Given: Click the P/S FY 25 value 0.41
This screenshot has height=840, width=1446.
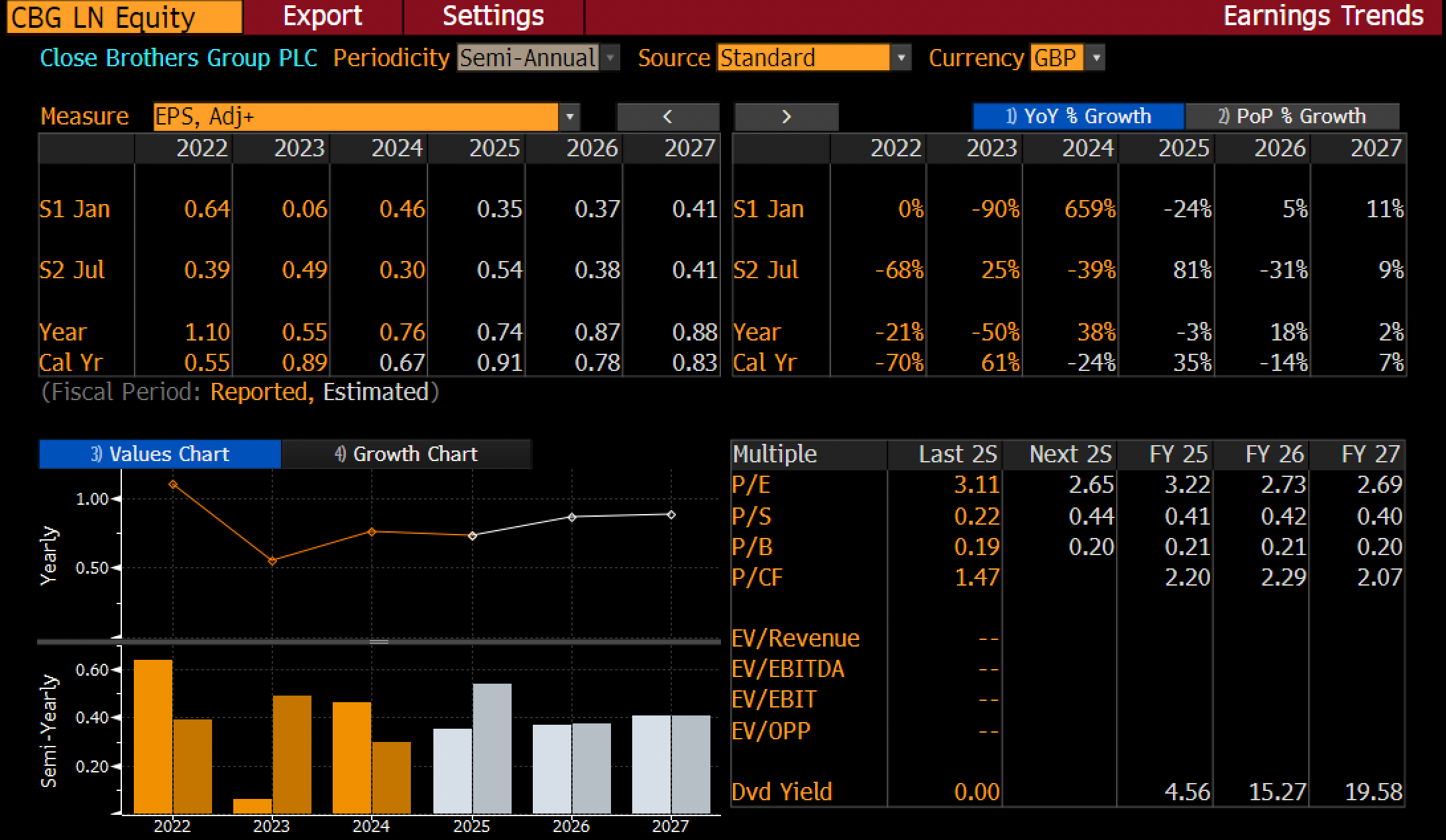Looking at the screenshot, I should coord(1187,516).
